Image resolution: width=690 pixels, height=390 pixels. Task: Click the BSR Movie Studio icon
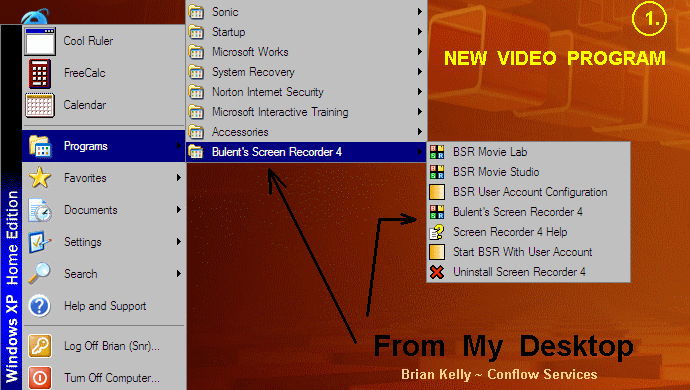pos(437,172)
